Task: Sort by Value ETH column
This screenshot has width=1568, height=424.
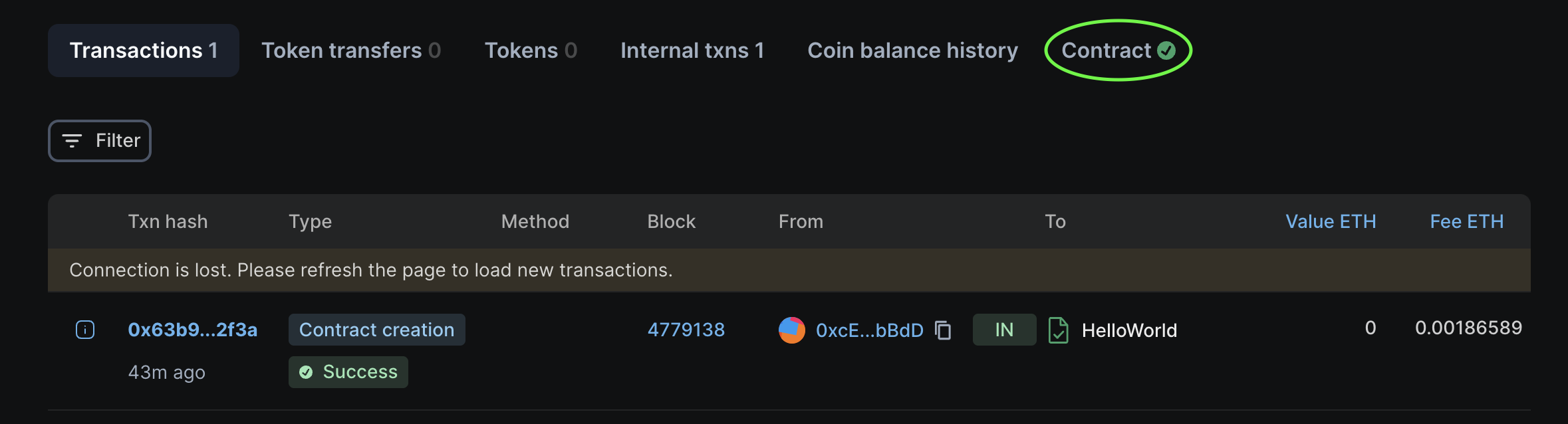Action: (x=1330, y=222)
